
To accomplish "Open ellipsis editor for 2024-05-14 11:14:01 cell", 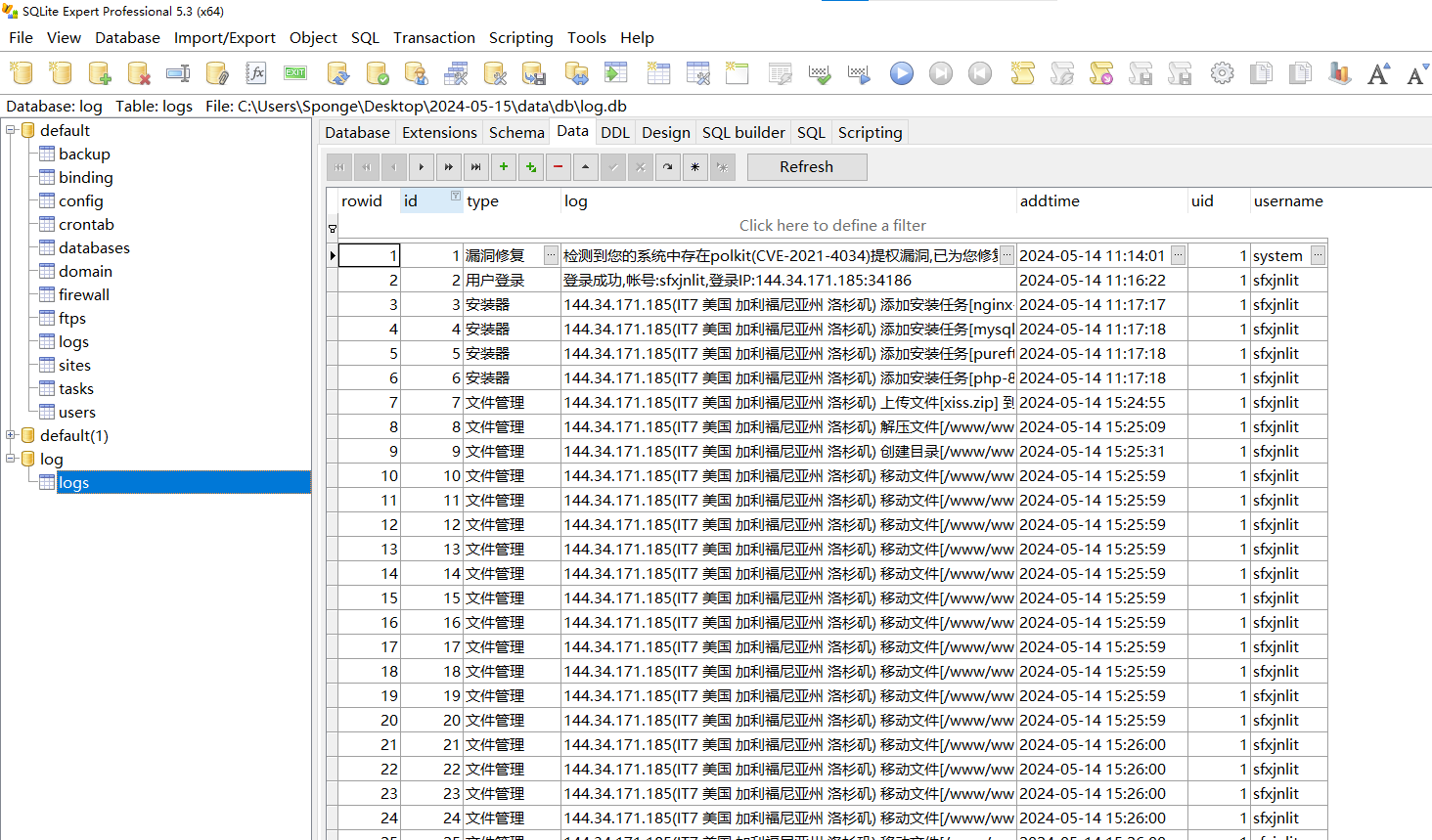I will click(x=1179, y=255).
